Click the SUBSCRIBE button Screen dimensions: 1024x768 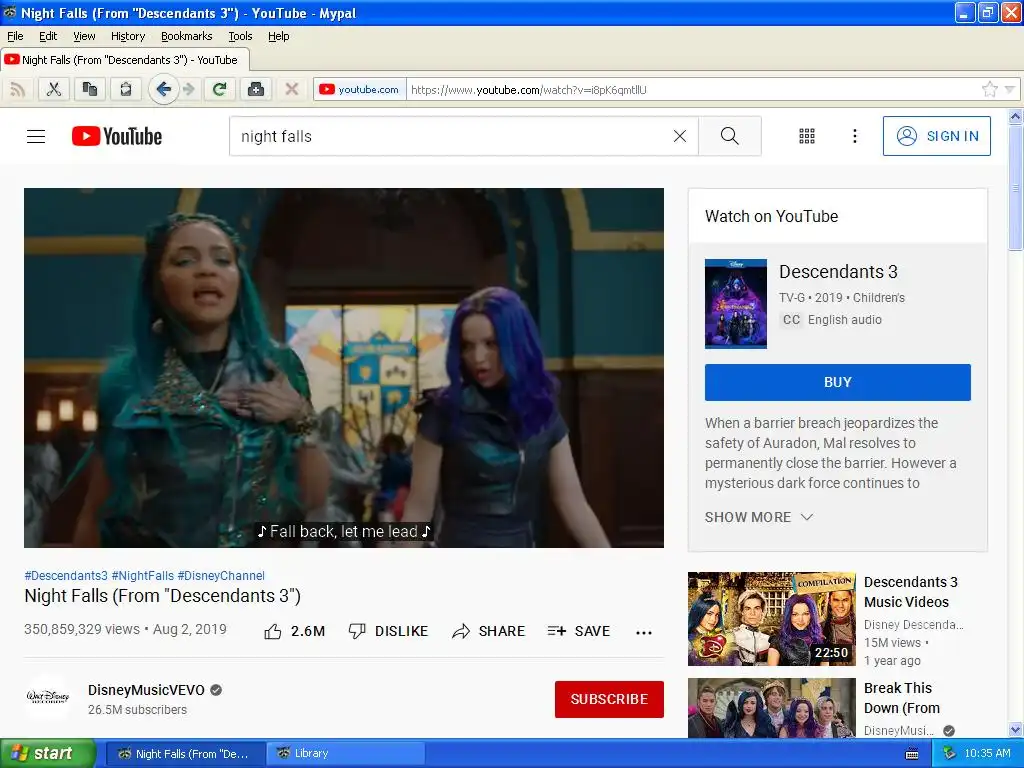(609, 699)
